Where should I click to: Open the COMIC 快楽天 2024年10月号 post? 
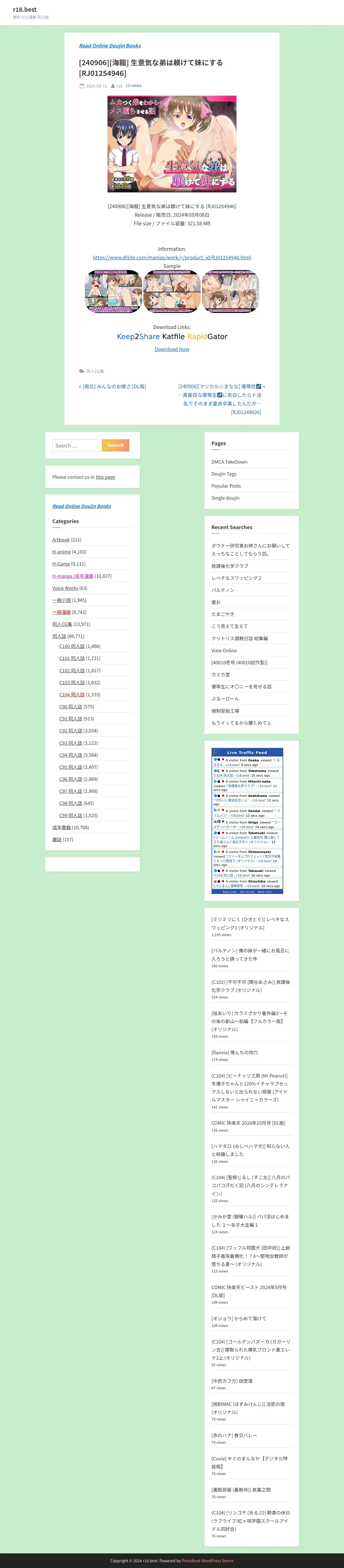248,1123
